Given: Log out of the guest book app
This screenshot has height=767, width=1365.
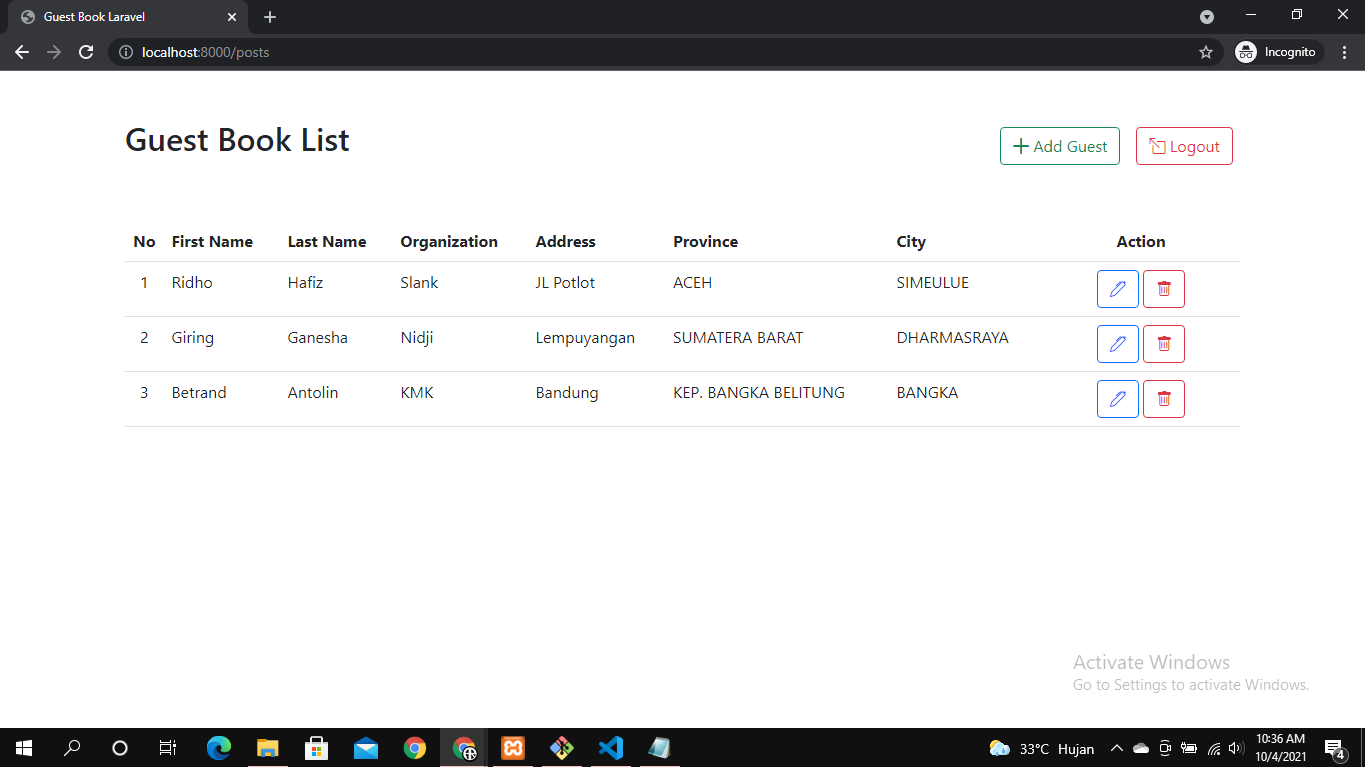Looking at the screenshot, I should (x=1184, y=146).
